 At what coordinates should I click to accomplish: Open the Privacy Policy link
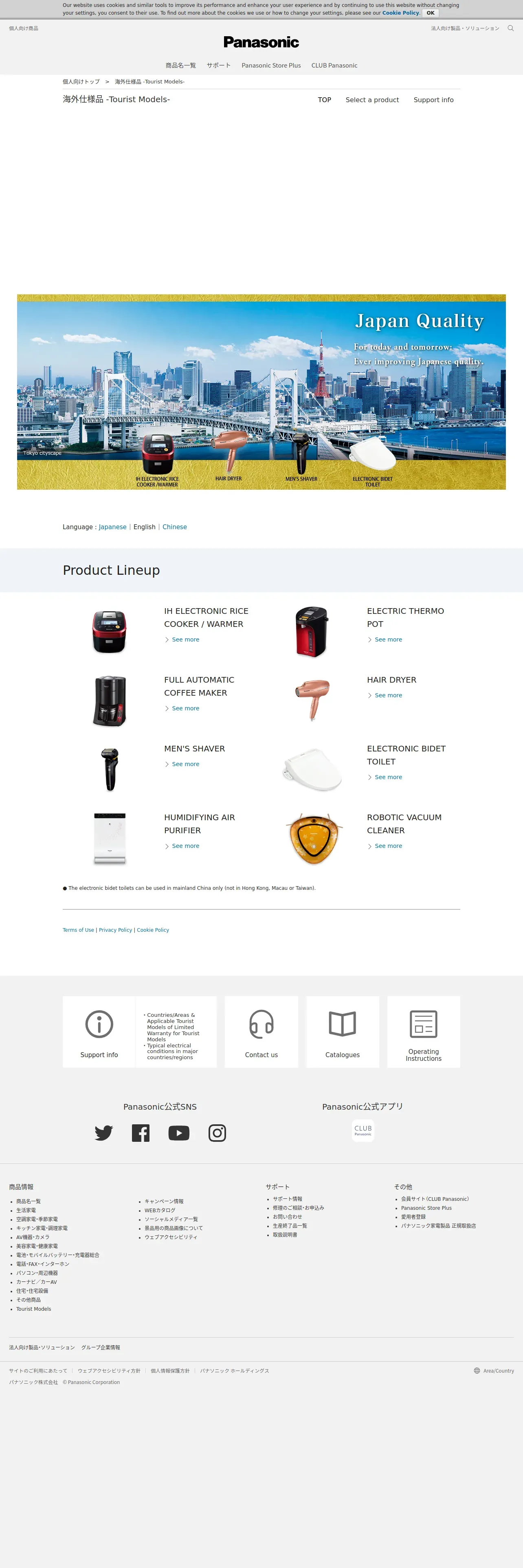pyautogui.click(x=115, y=930)
